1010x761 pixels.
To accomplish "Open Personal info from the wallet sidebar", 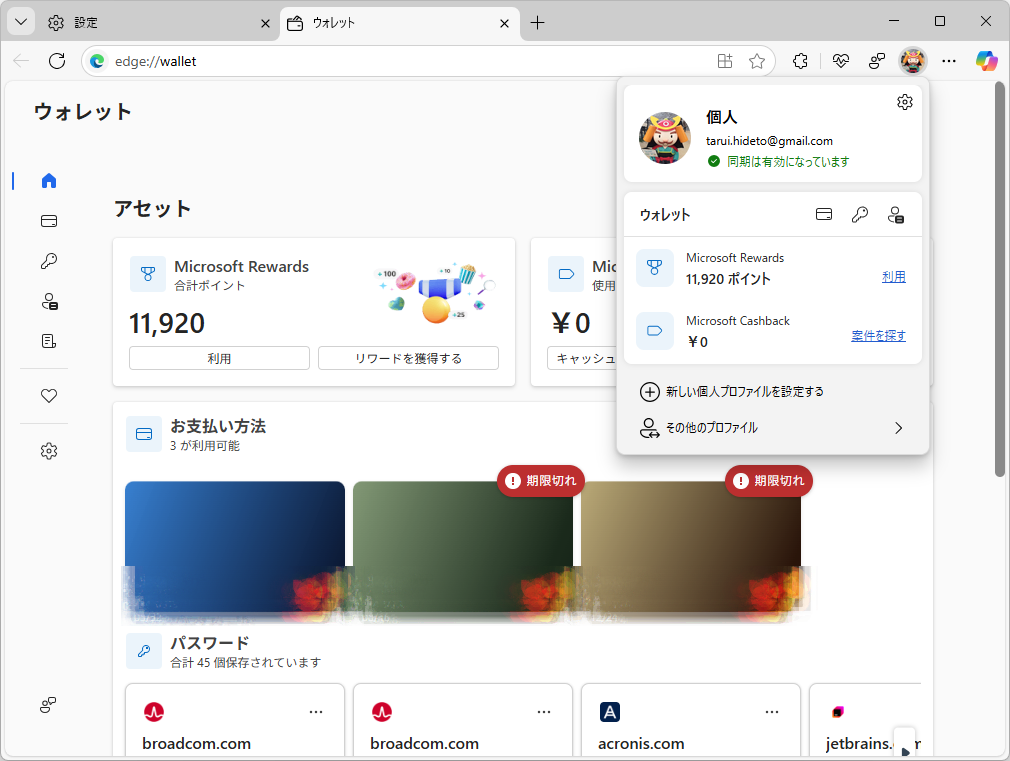I will (x=47, y=301).
